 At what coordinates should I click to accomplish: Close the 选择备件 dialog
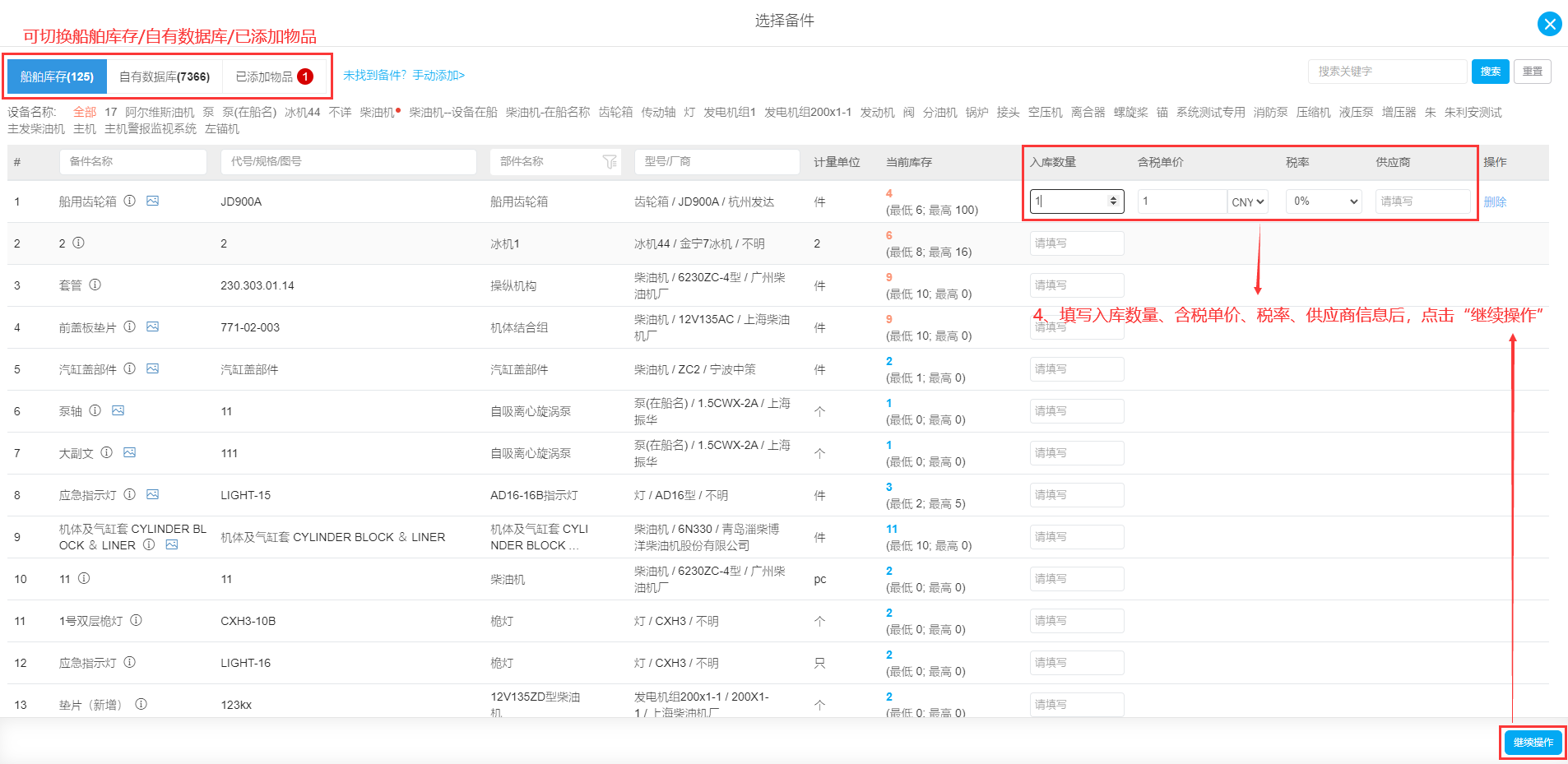coord(1549,24)
